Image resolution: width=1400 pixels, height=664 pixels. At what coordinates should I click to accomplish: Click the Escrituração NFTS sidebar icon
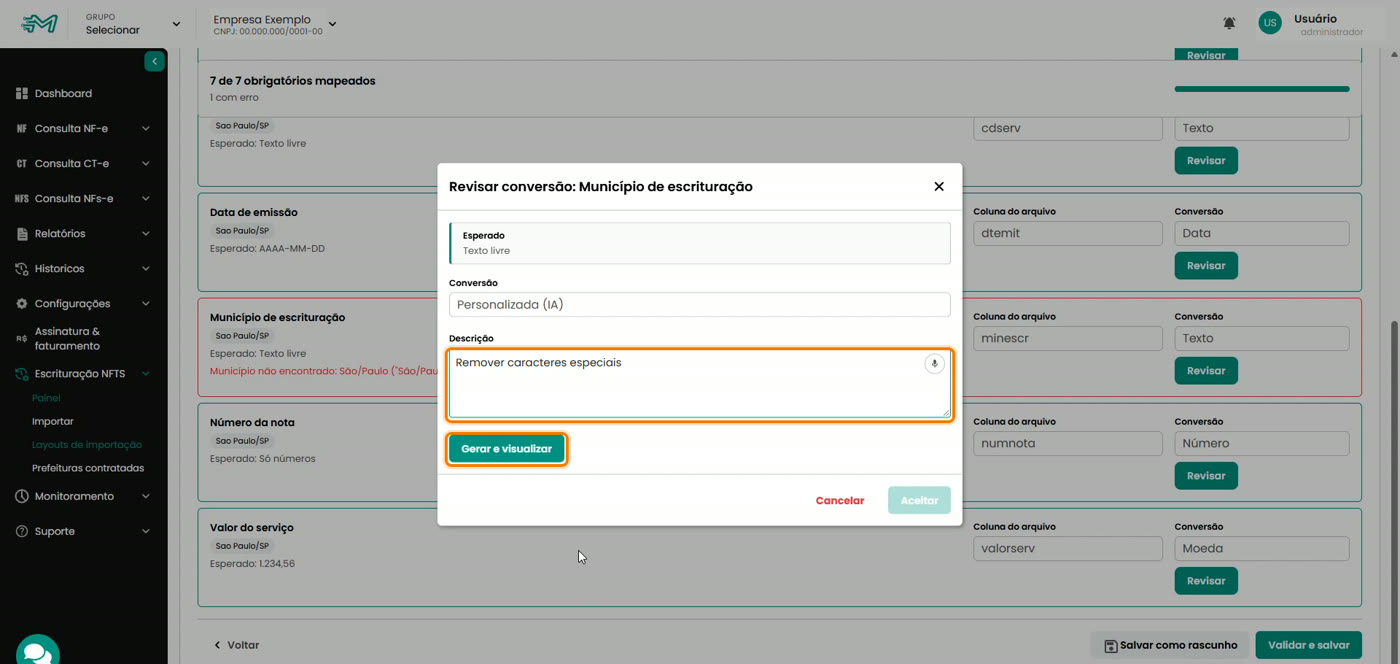21,374
